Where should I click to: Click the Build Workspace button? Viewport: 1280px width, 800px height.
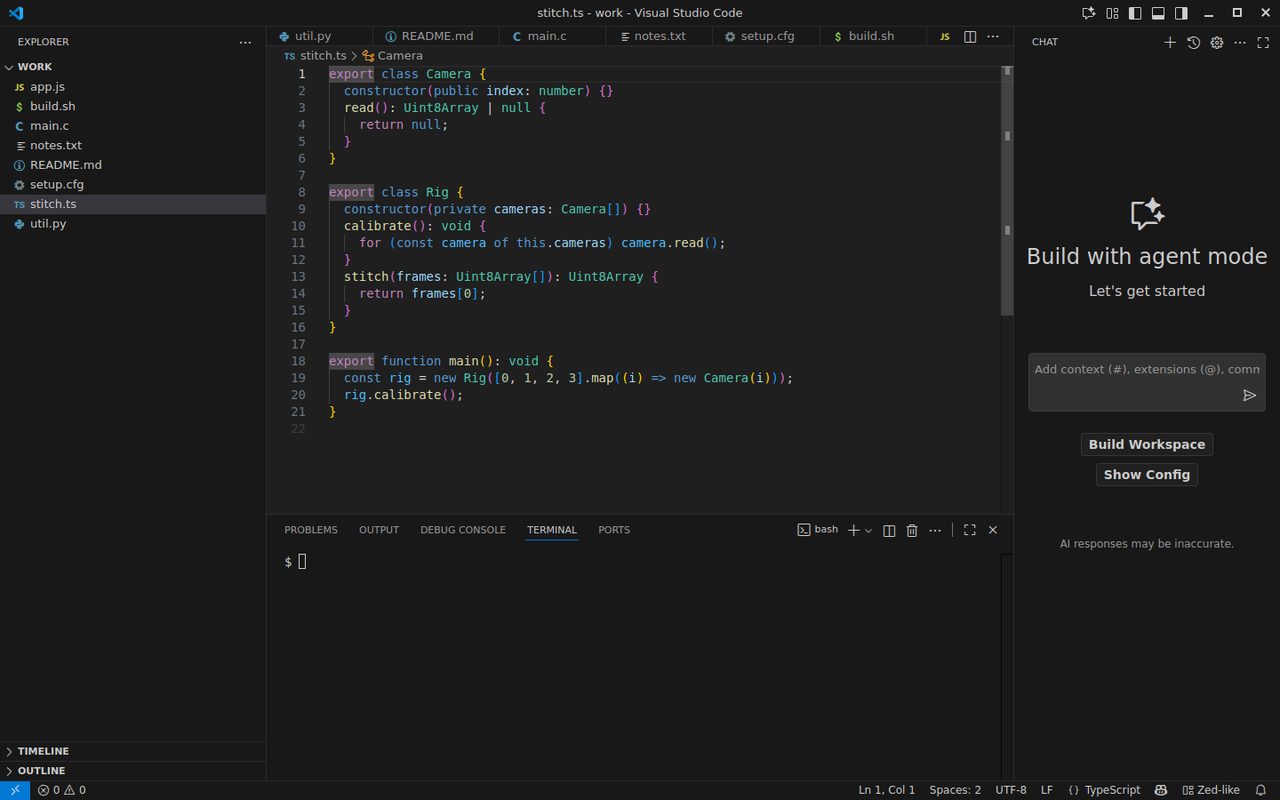[1147, 445]
